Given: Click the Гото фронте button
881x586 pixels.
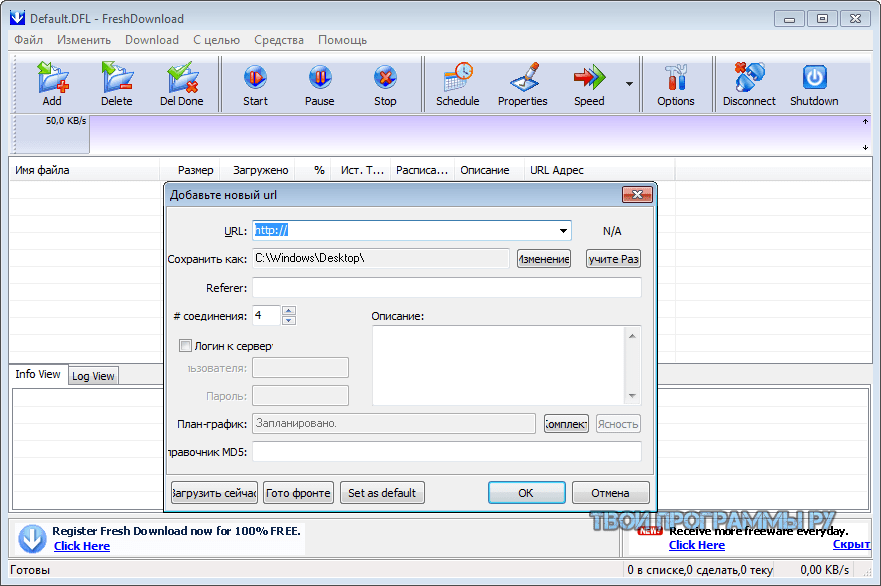Looking at the screenshot, I should 298,493.
